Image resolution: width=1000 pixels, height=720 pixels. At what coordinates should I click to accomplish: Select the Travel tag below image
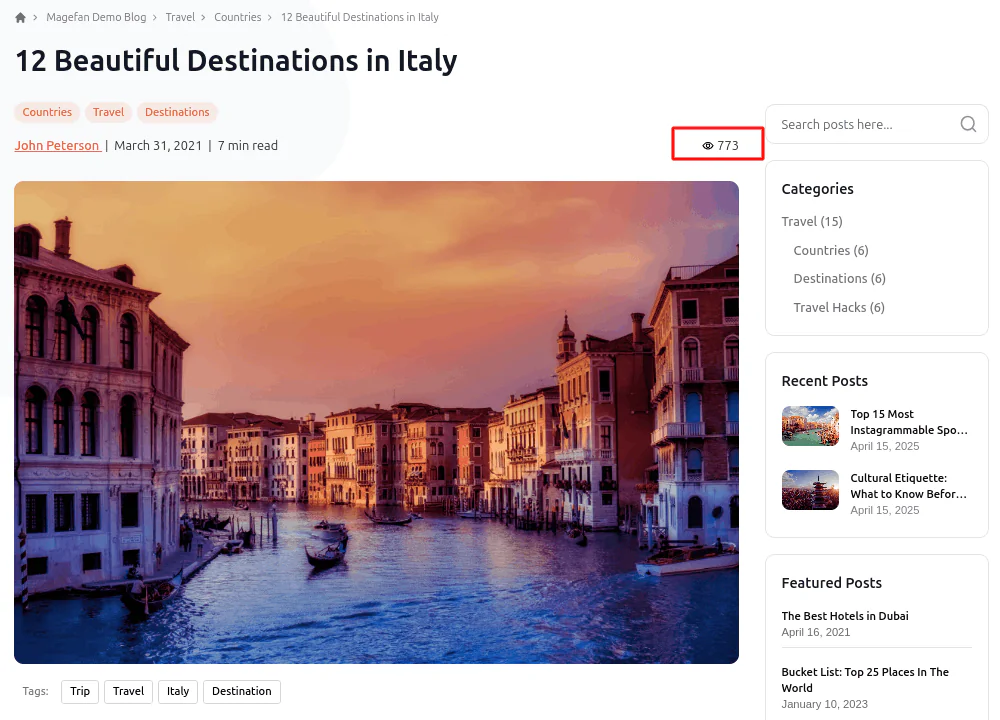tap(128, 691)
